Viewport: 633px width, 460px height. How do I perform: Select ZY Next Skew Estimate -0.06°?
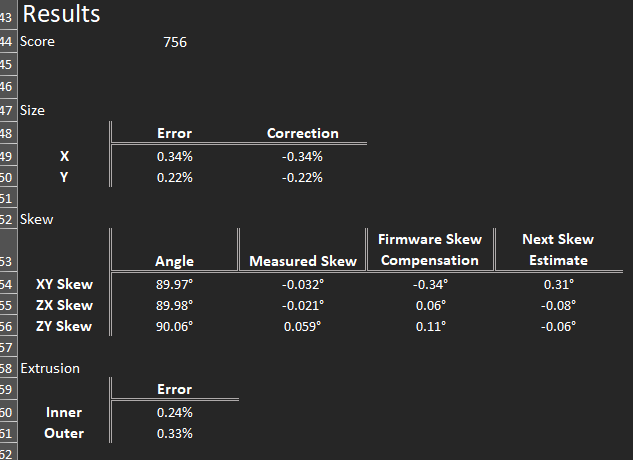coord(558,326)
